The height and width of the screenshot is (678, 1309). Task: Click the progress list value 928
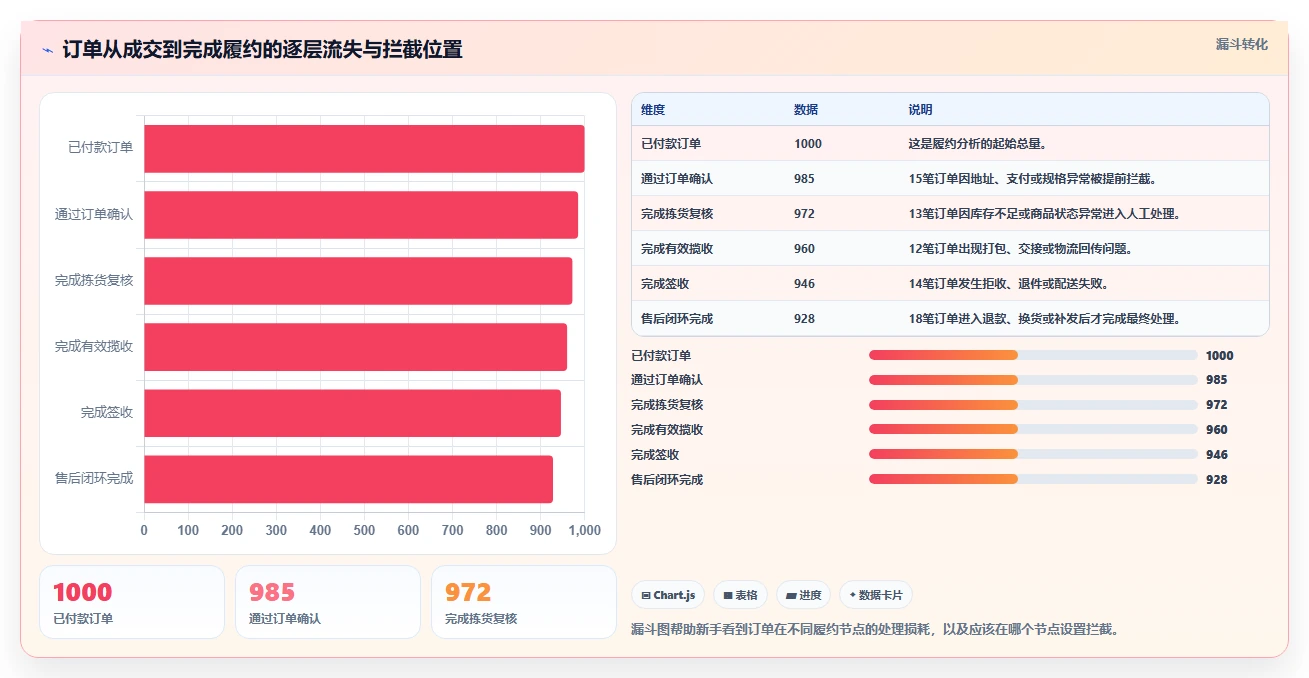pos(1217,480)
